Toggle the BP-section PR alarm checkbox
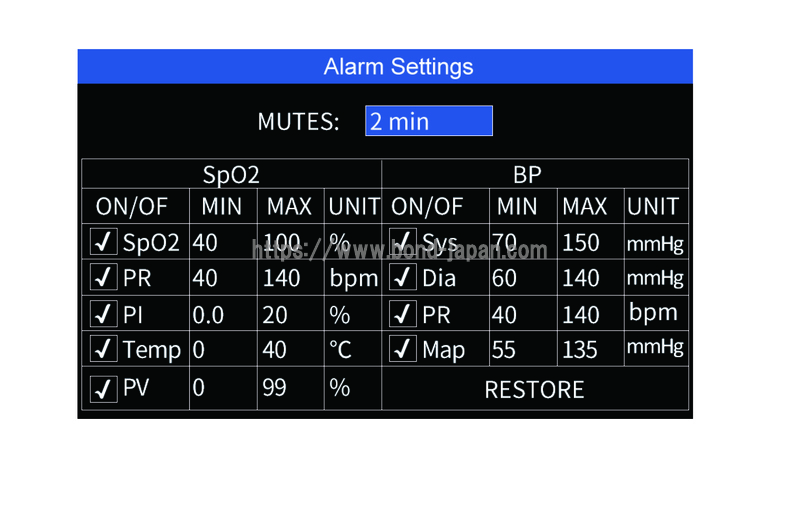The height and width of the screenshot is (507, 800). [x=403, y=313]
